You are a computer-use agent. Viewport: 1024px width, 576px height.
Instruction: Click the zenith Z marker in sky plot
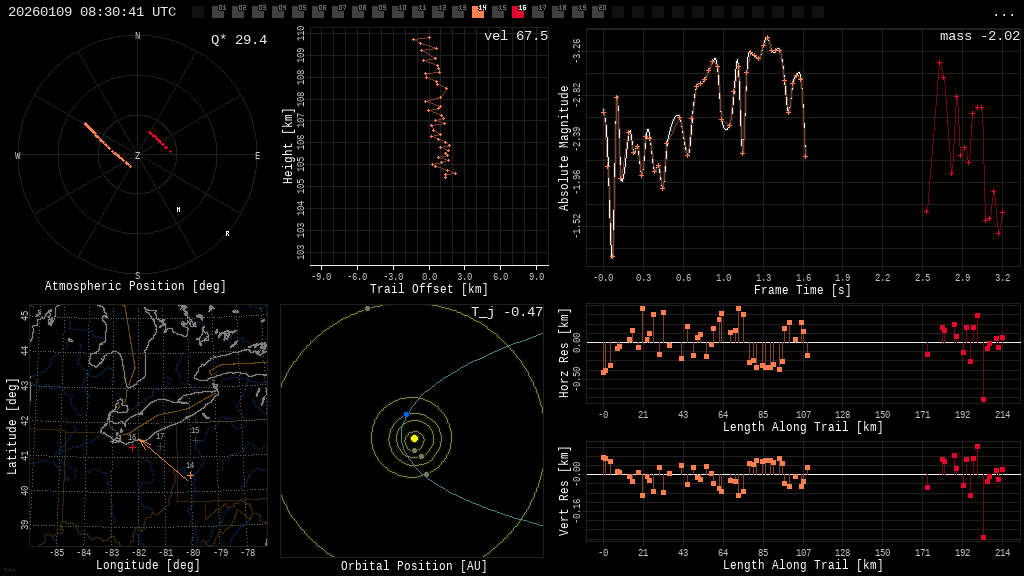tap(137, 156)
